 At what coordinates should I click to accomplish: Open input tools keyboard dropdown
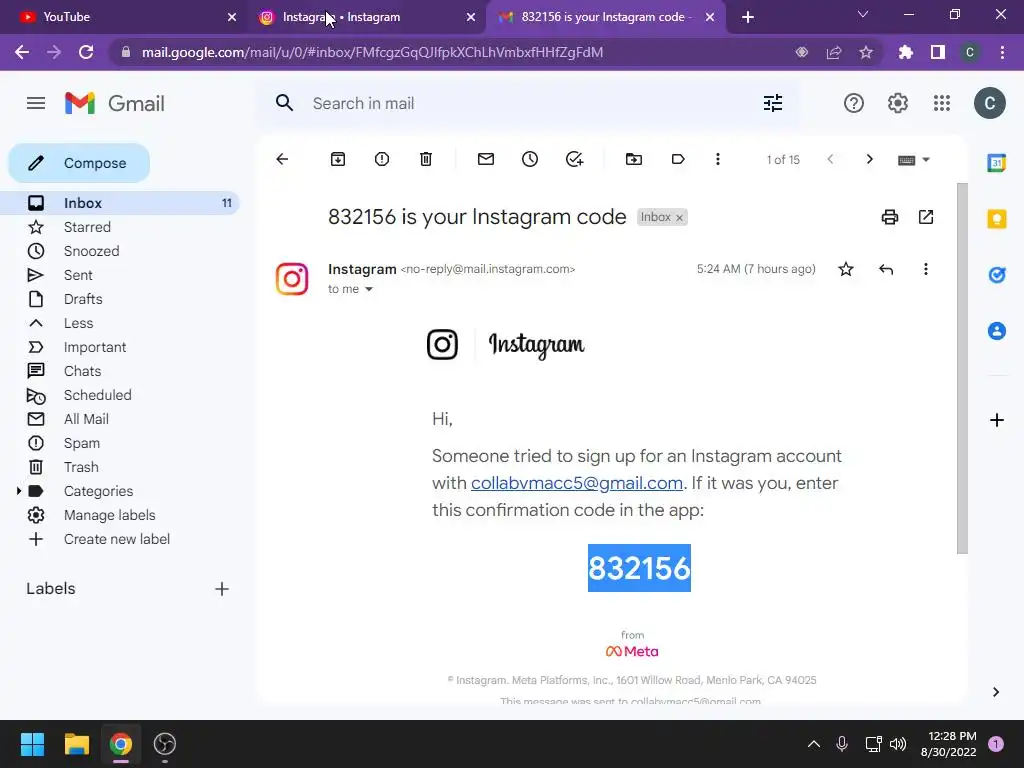click(x=914, y=160)
